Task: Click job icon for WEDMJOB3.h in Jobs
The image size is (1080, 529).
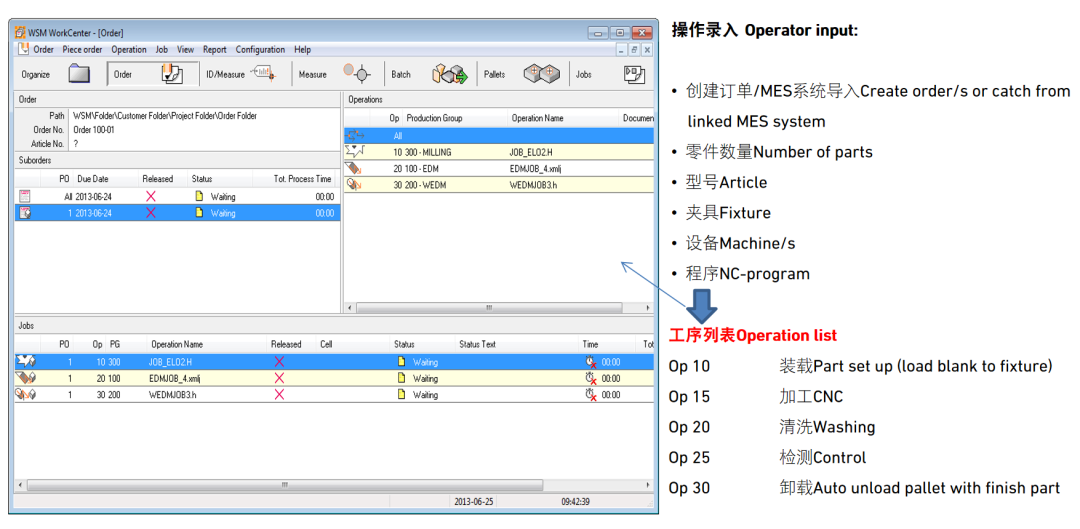Action: 26,395
